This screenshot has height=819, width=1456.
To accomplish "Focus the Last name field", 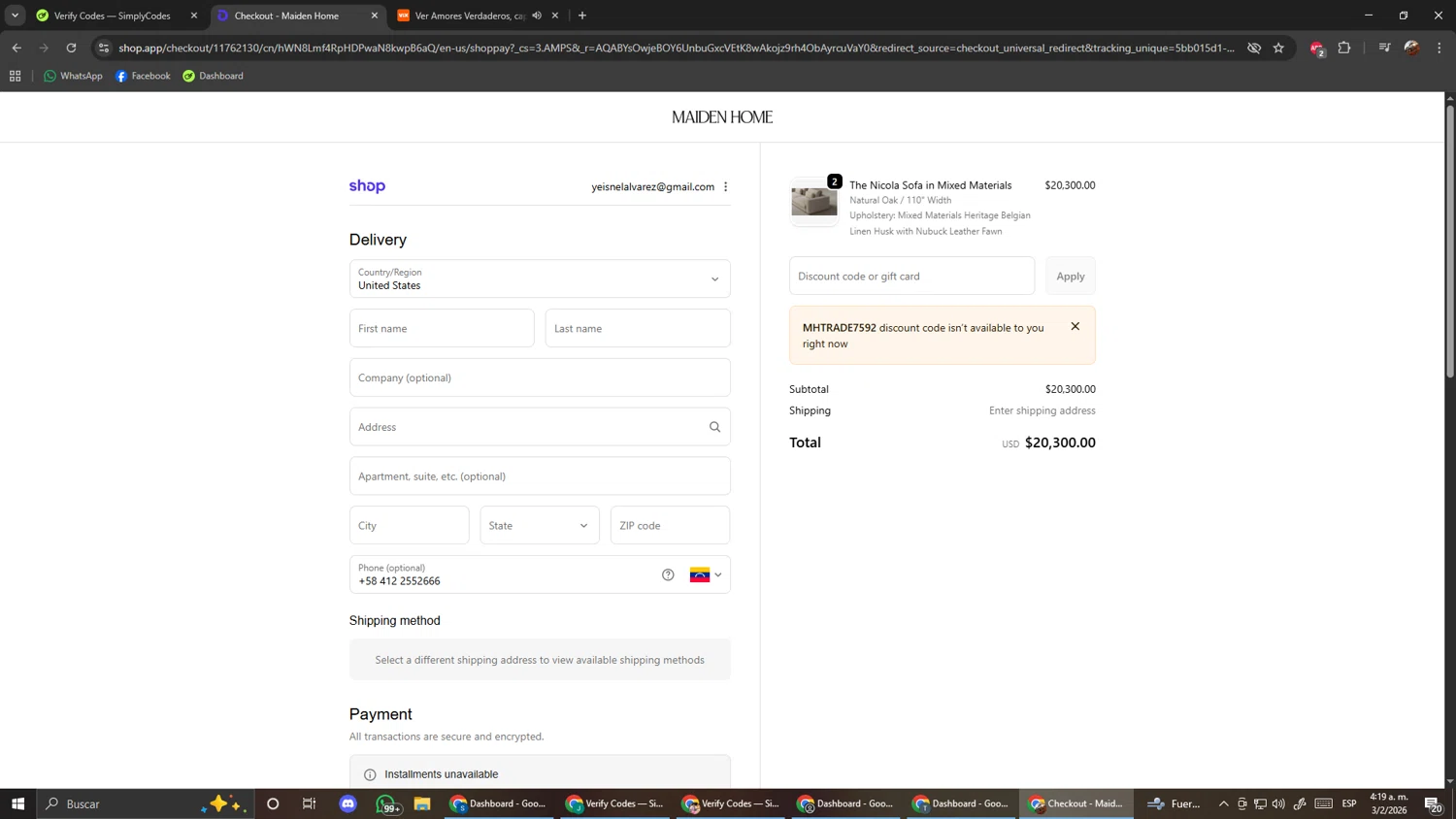I will [638, 328].
